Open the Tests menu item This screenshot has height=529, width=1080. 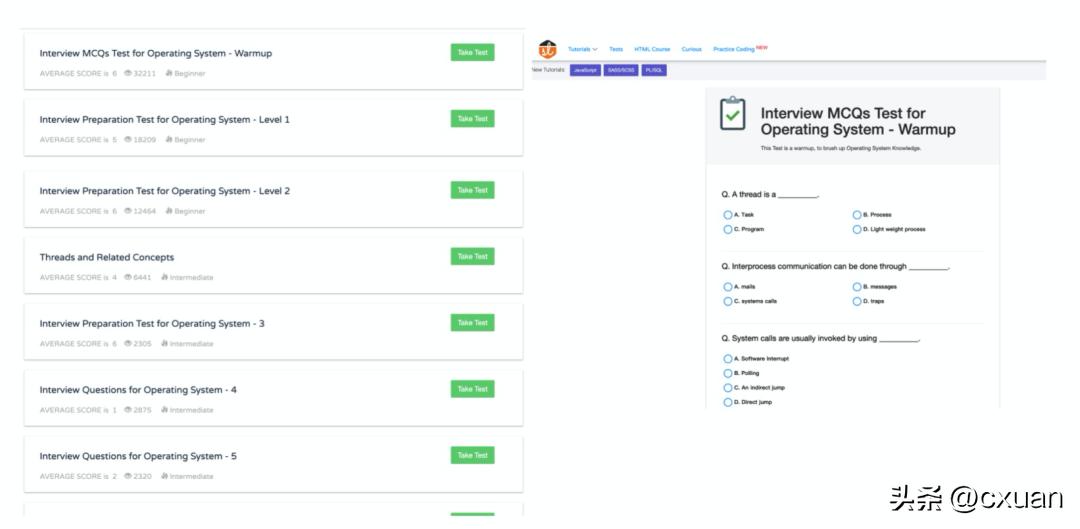[616, 49]
